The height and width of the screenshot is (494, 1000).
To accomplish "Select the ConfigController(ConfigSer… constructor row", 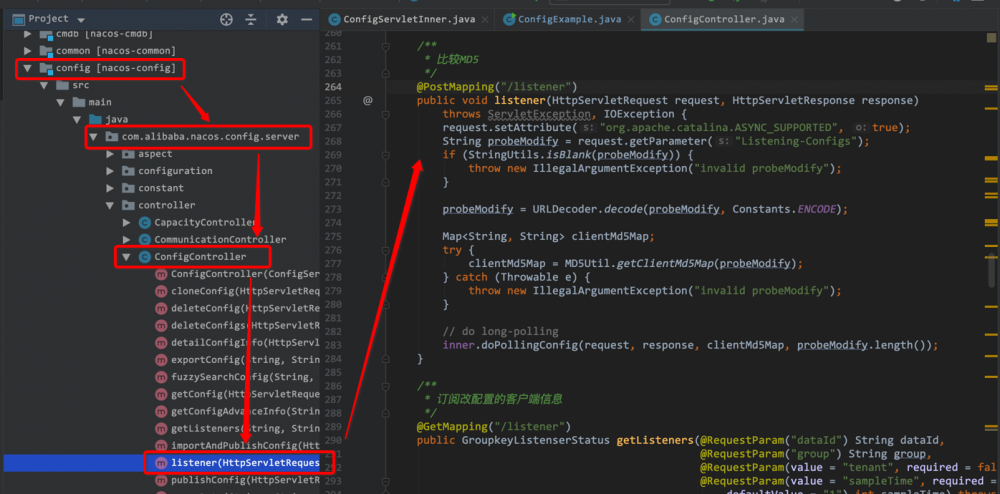I will 159,274.
